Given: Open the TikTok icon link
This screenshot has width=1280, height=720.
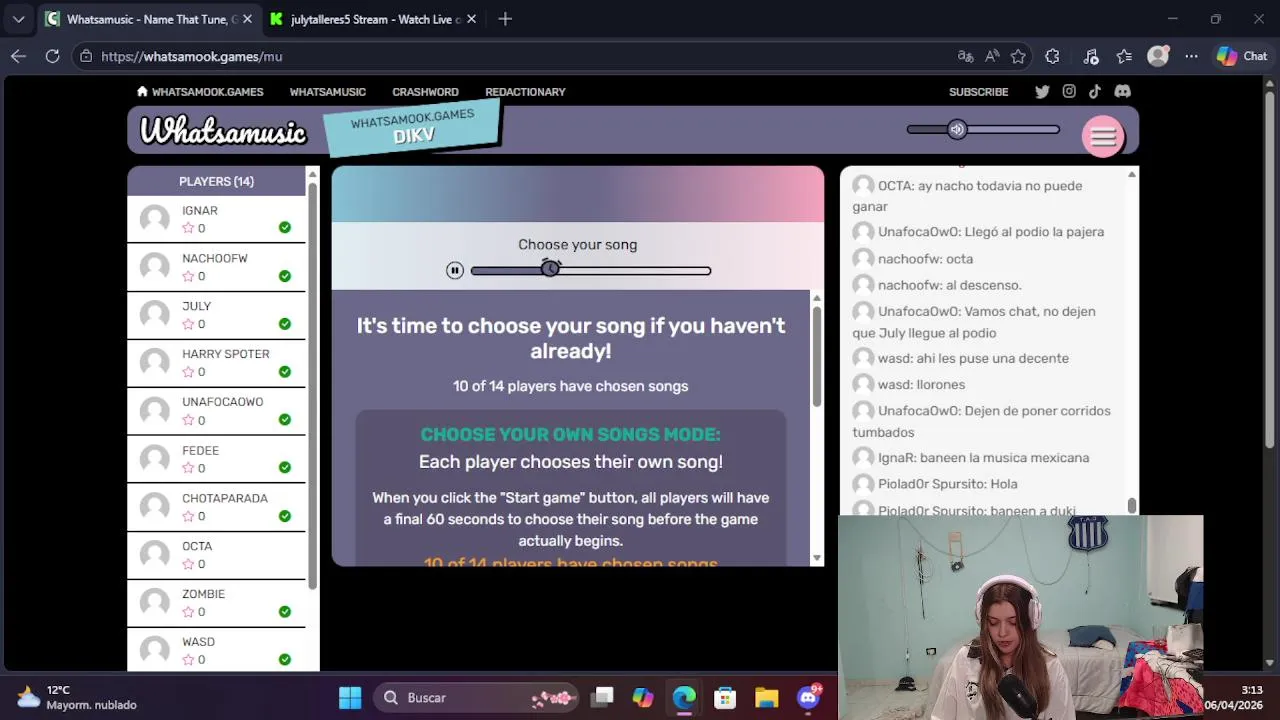Looking at the screenshot, I should 1095,91.
